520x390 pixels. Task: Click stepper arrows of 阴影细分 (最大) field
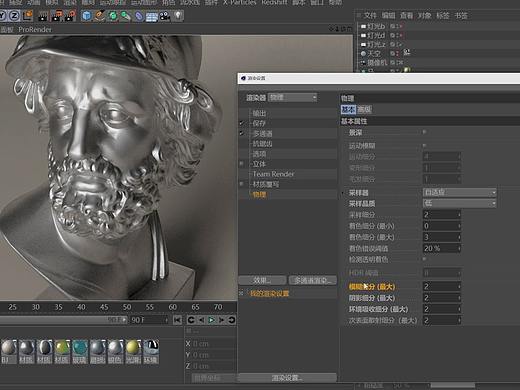click(459, 298)
